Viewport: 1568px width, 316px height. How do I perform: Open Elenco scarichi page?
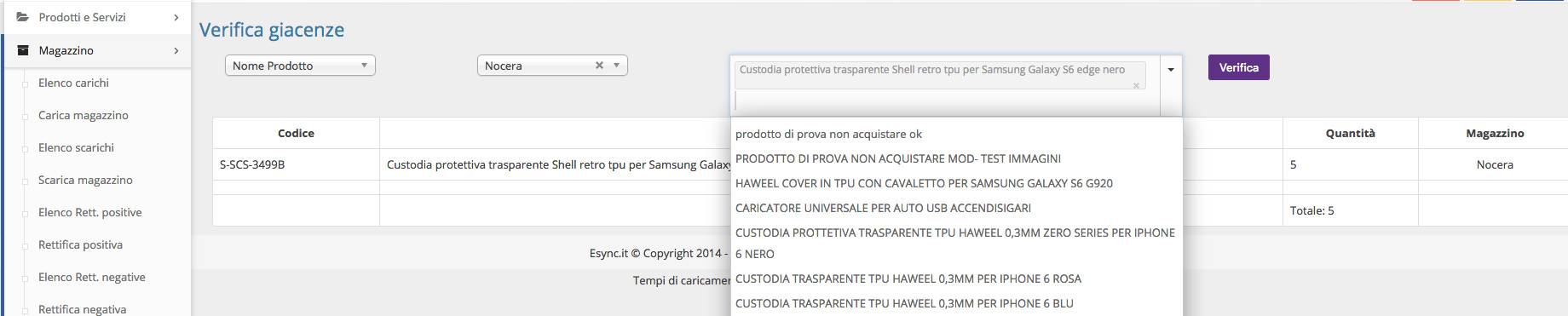tap(76, 147)
